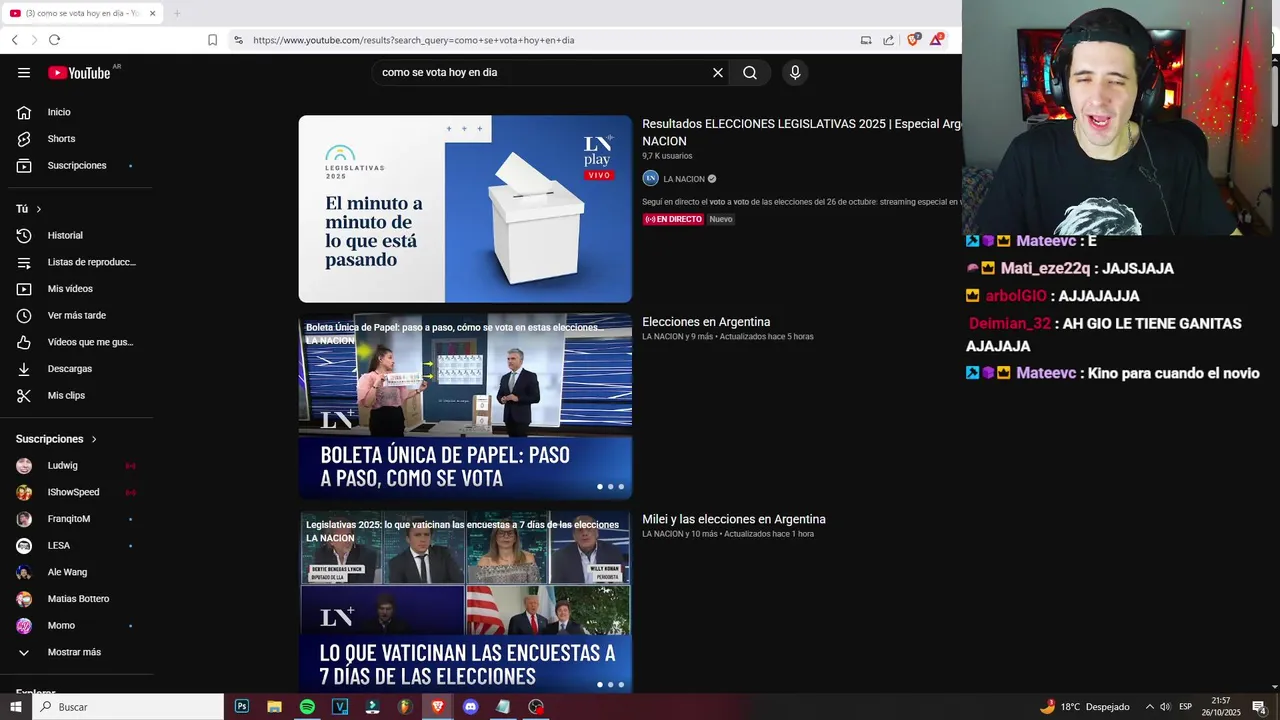This screenshot has height=720, width=1280.
Task: Open the YouTube hamburger guide menu
Action: (24, 72)
